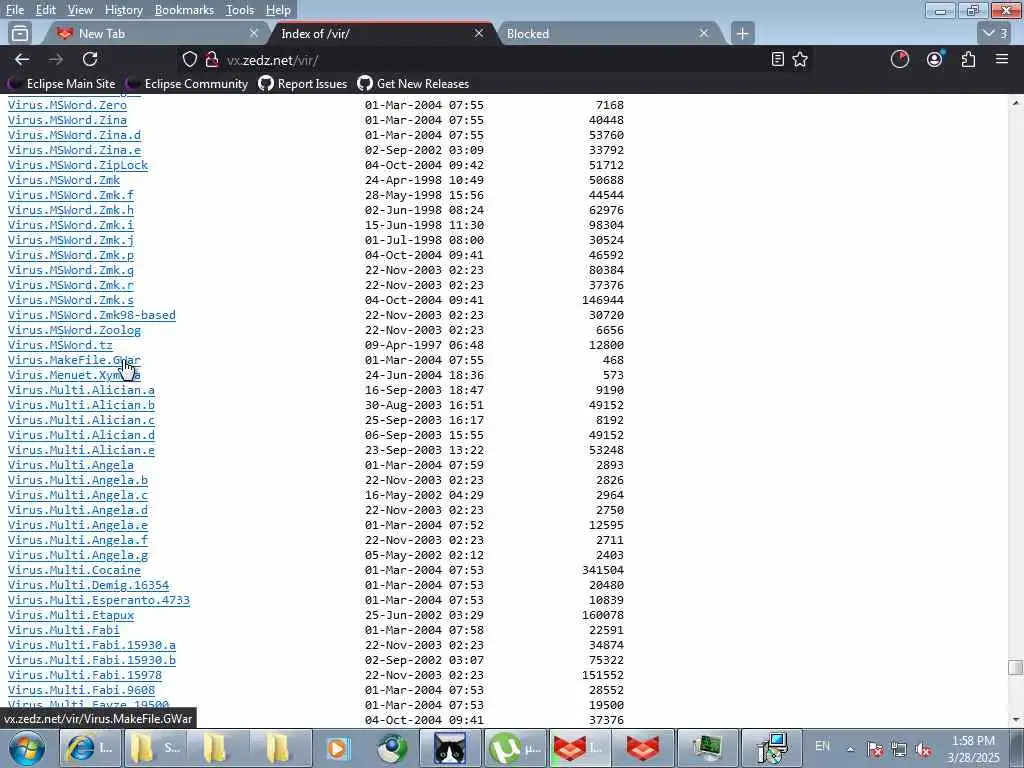Open the Virus.Multi.Etapux link
Image resolution: width=1024 pixels, height=768 pixels.
[71, 615]
